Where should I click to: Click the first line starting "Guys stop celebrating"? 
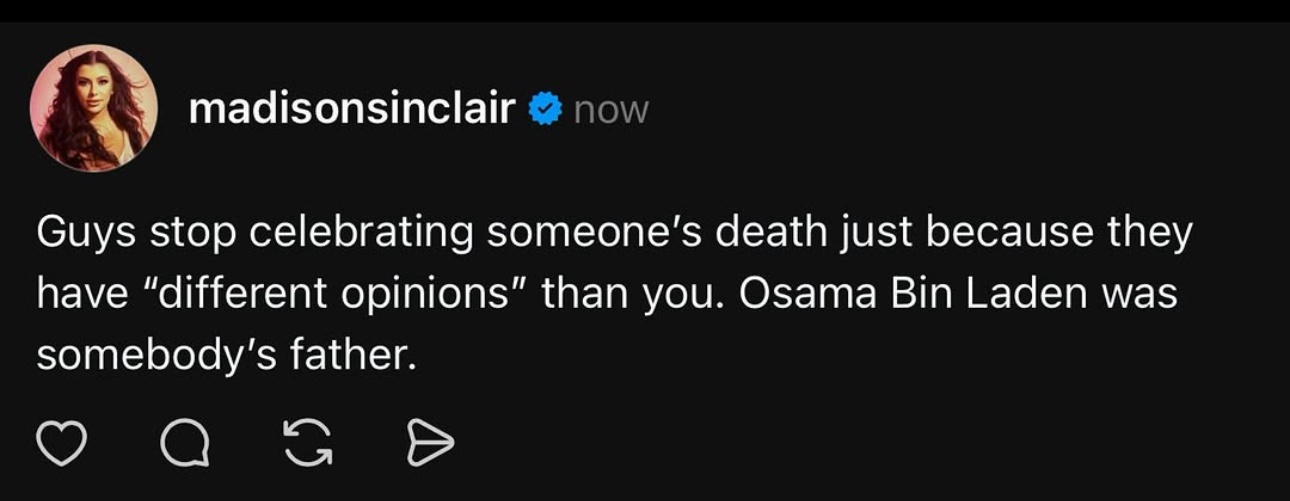click(x=614, y=233)
